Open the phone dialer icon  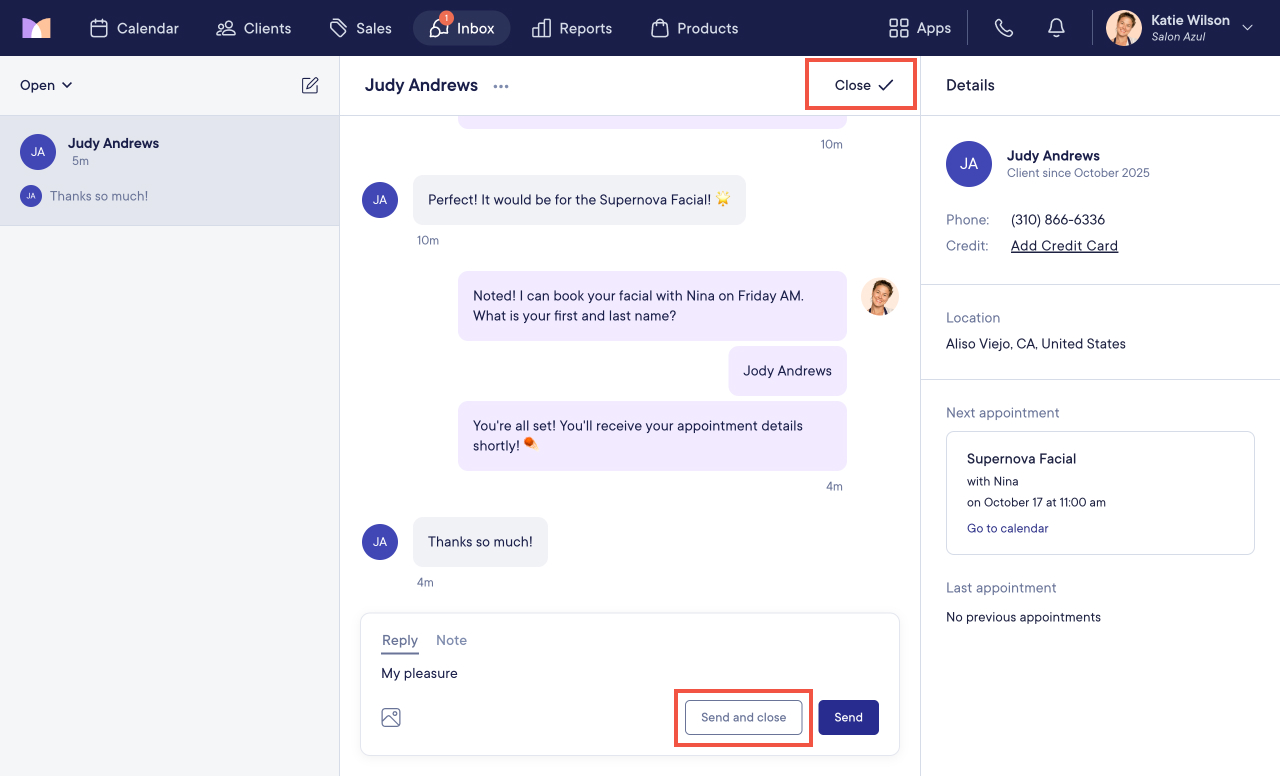pos(1004,28)
